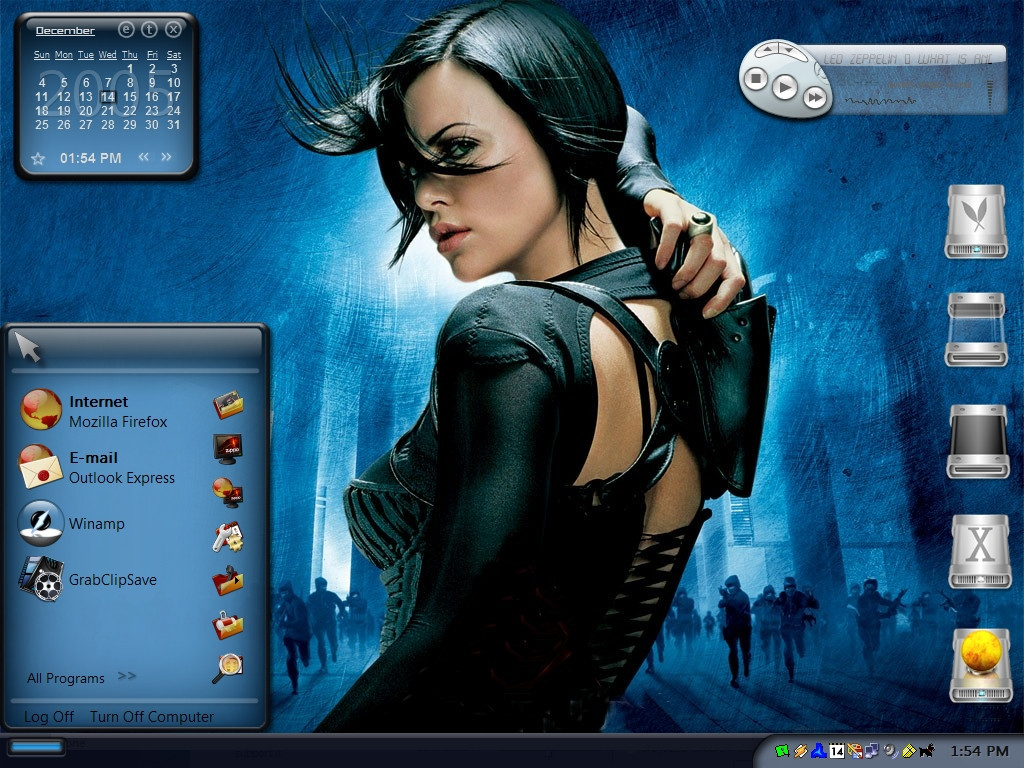
Task: Click the yellow grid tray icon
Action: (x=908, y=751)
